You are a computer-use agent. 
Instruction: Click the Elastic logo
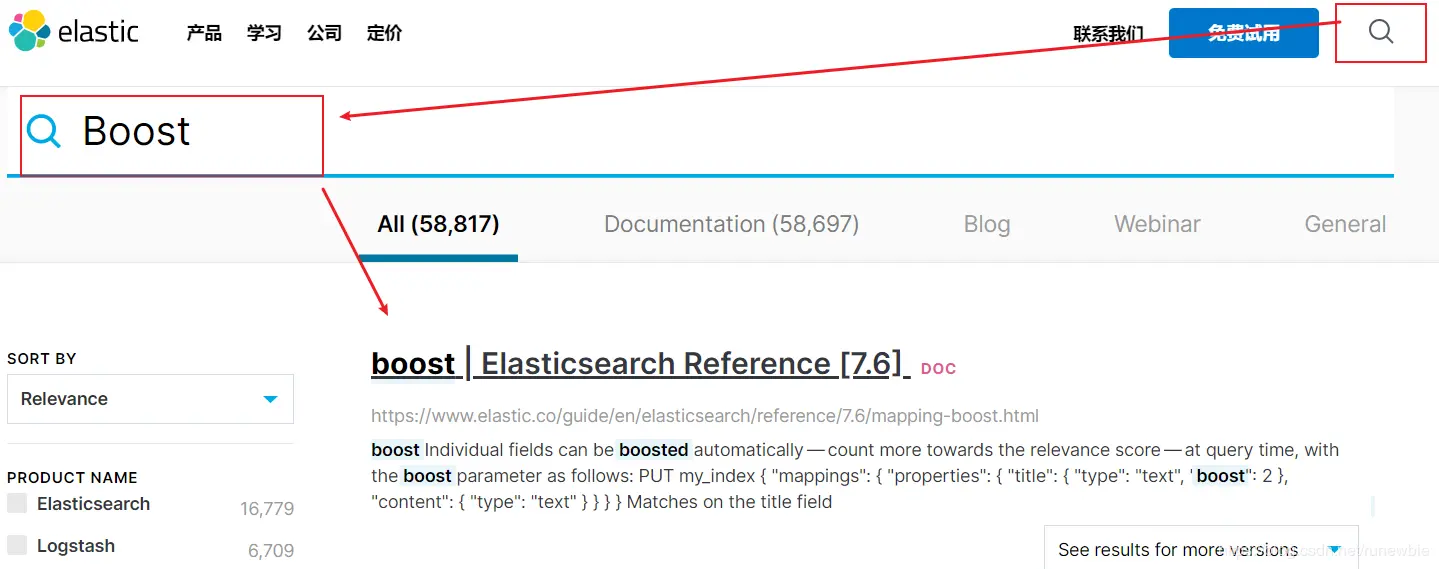click(73, 32)
